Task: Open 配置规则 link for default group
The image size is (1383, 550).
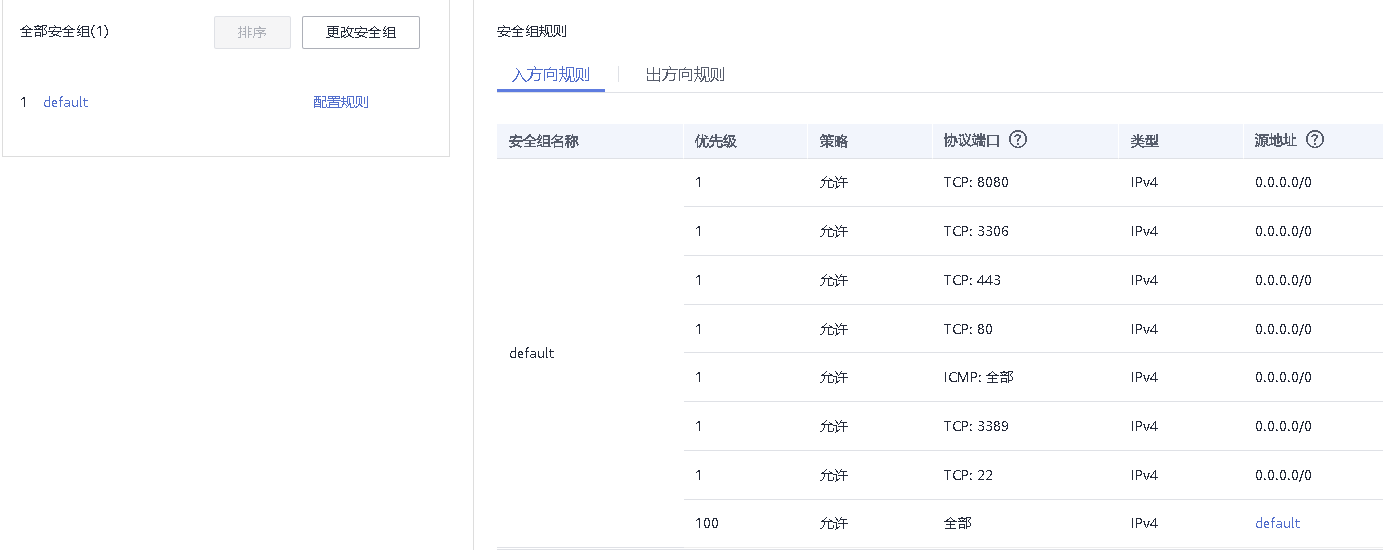Action: (x=341, y=102)
